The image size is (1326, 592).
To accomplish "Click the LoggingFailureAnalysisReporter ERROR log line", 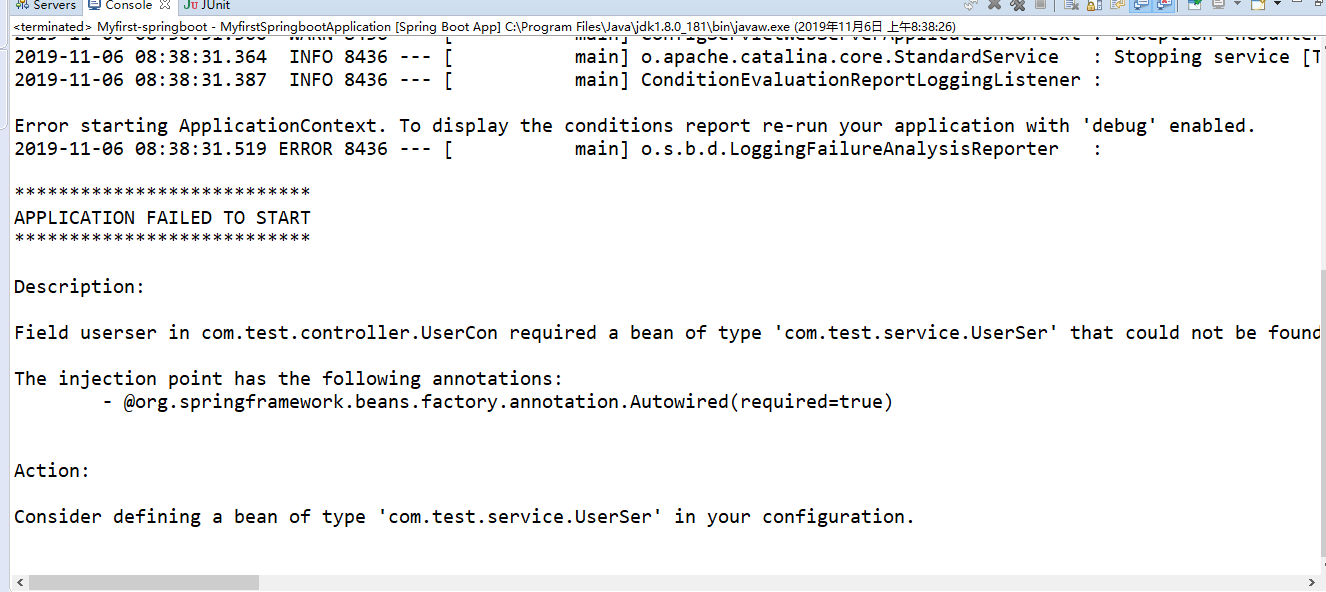I will 558,148.
